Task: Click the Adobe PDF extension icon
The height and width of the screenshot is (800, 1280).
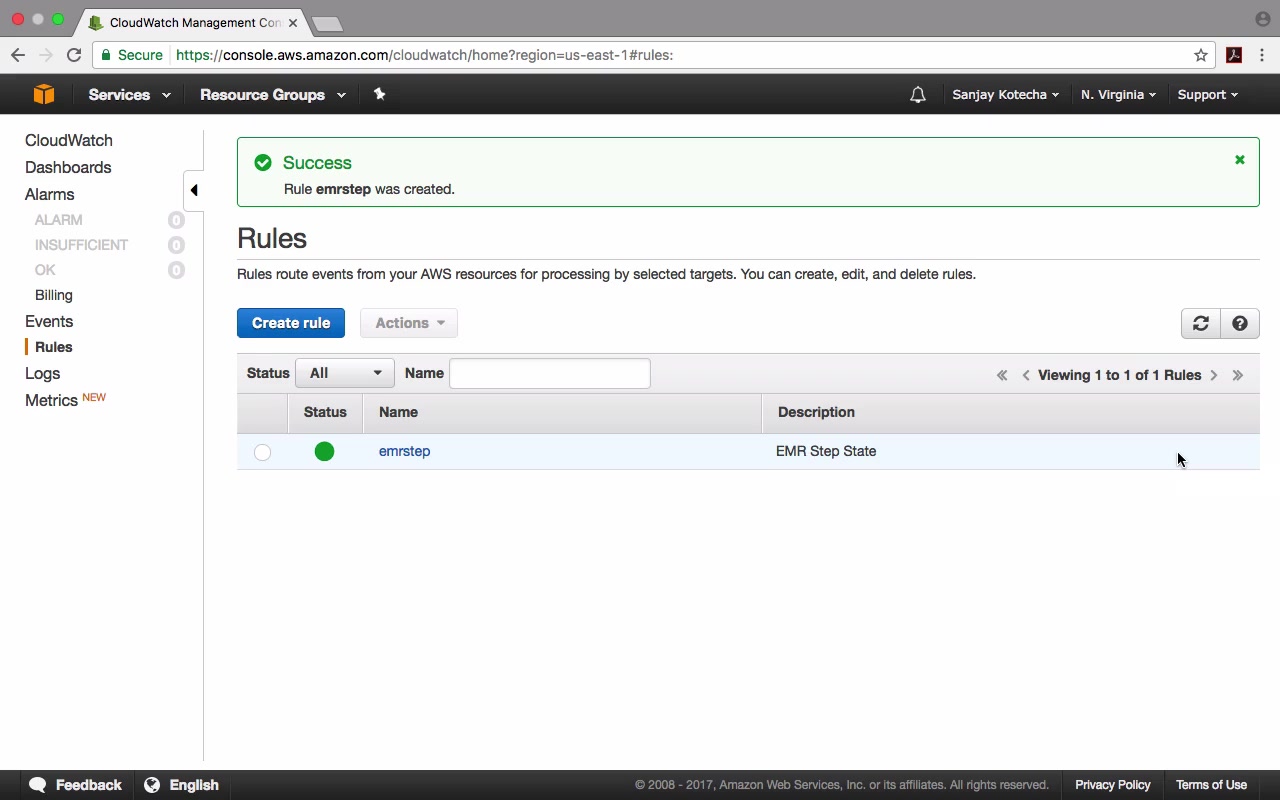Action: [x=1234, y=55]
